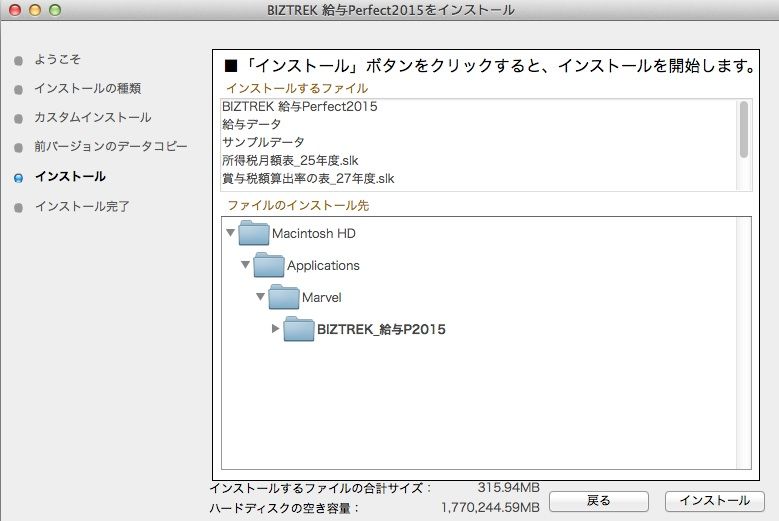Select the Applications label in tree
779x521 pixels.
323,266
